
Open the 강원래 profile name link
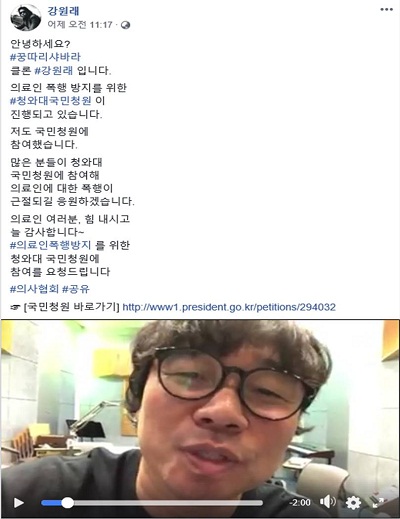(63, 11)
